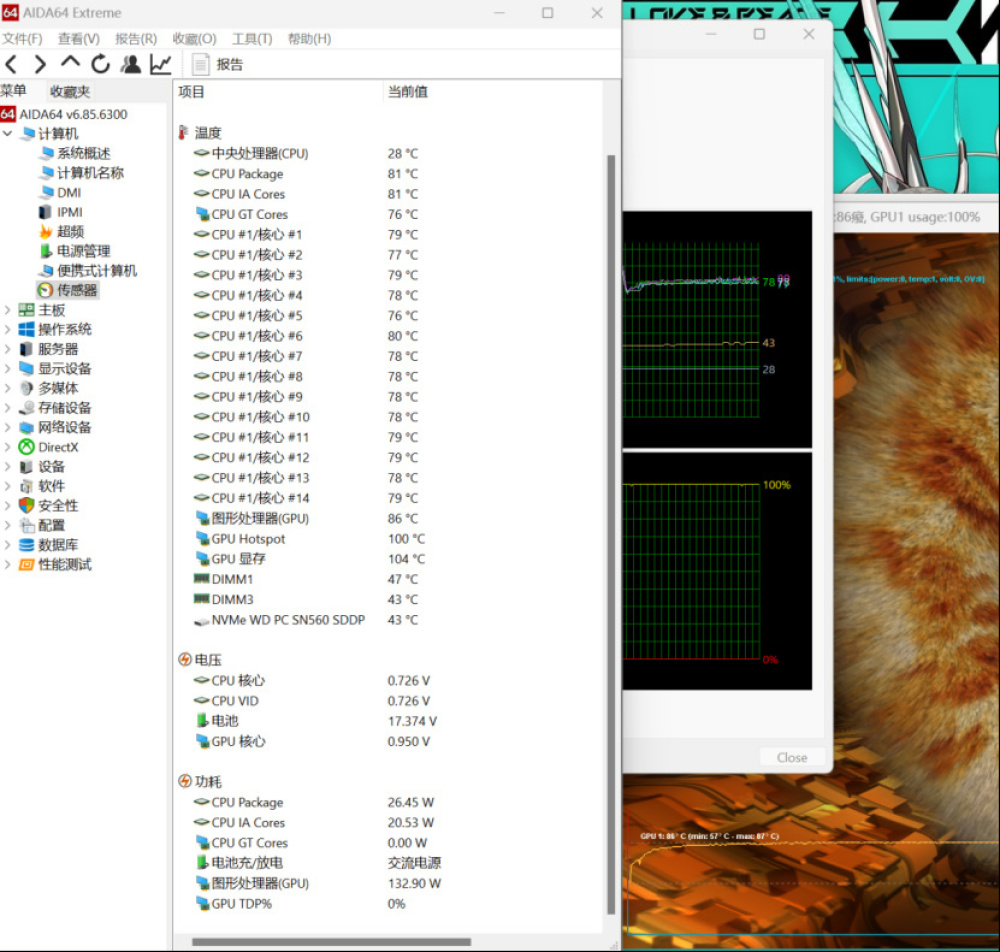Viewport: 1000px width, 952px height.
Task: Select 超频 overclock item in tree
Action: coord(69,231)
